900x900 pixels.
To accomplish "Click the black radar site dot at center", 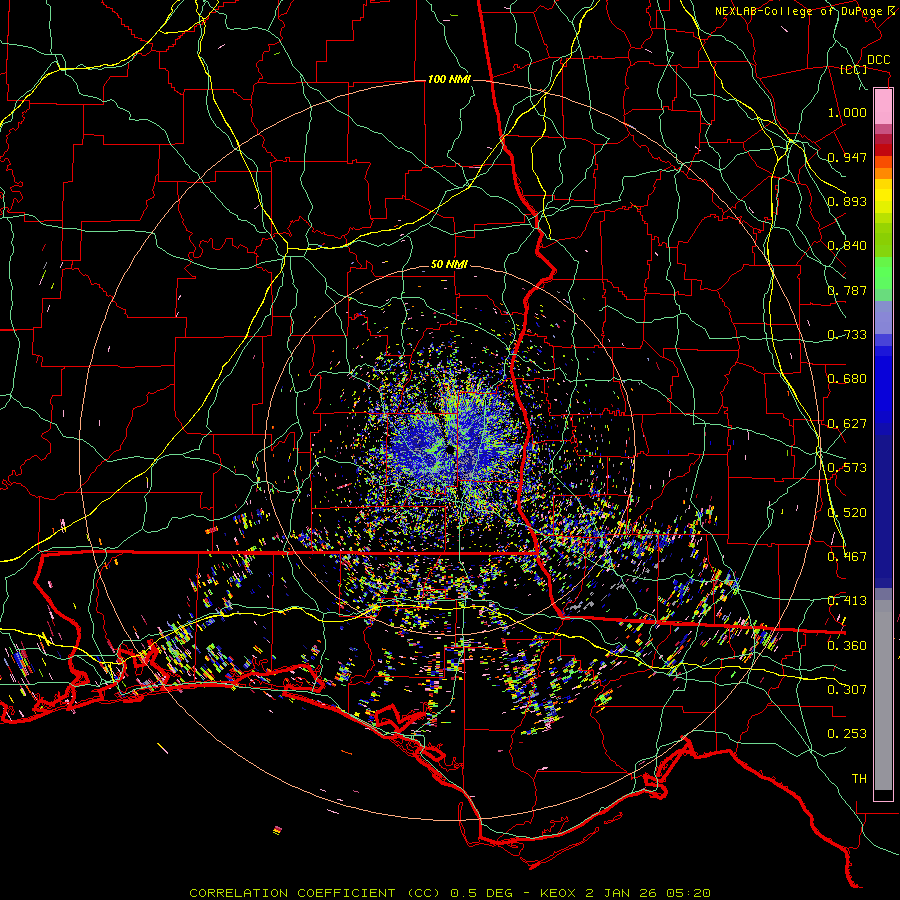I will pyautogui.click(x=449, y=450).
